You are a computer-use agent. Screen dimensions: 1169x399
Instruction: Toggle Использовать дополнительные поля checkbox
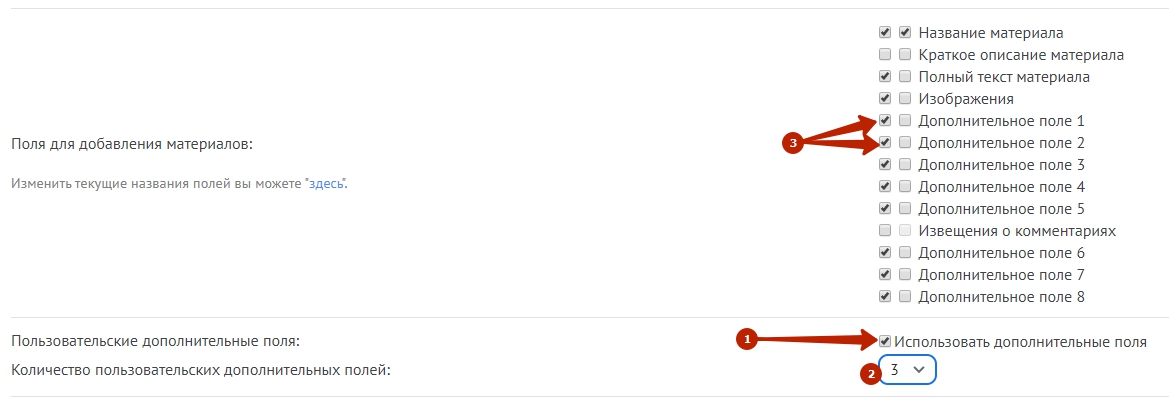tap(885, 342)
